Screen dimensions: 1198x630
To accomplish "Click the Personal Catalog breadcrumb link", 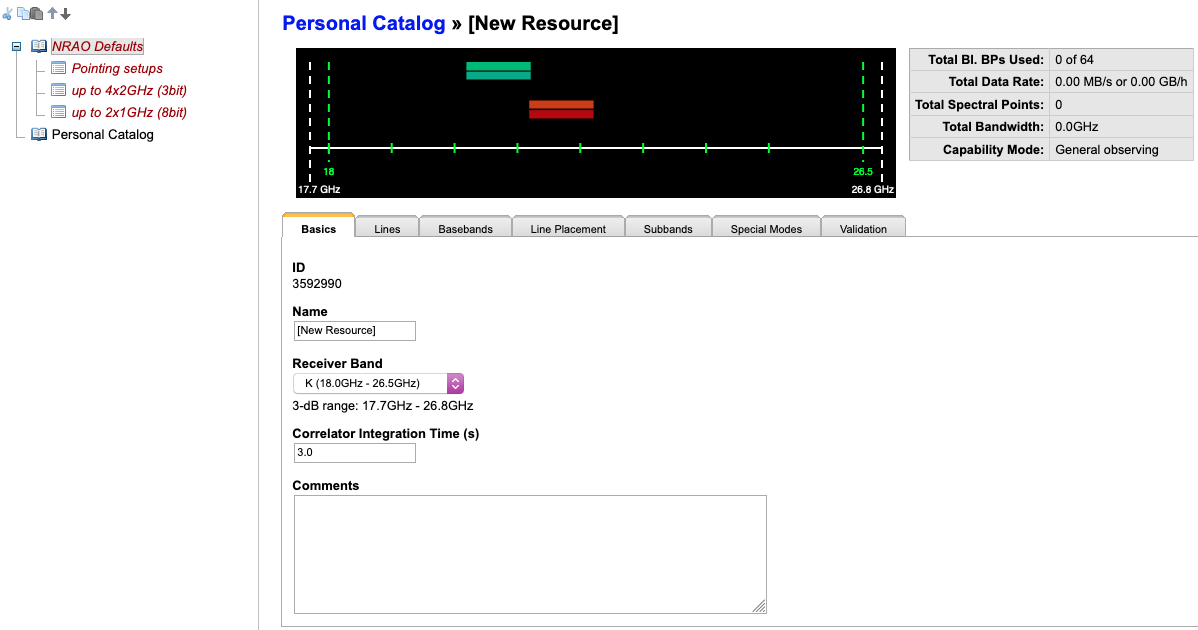I will [x=364, y=23].
